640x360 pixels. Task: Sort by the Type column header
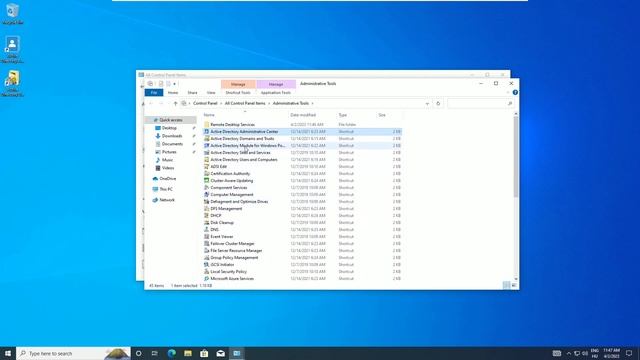342,115
